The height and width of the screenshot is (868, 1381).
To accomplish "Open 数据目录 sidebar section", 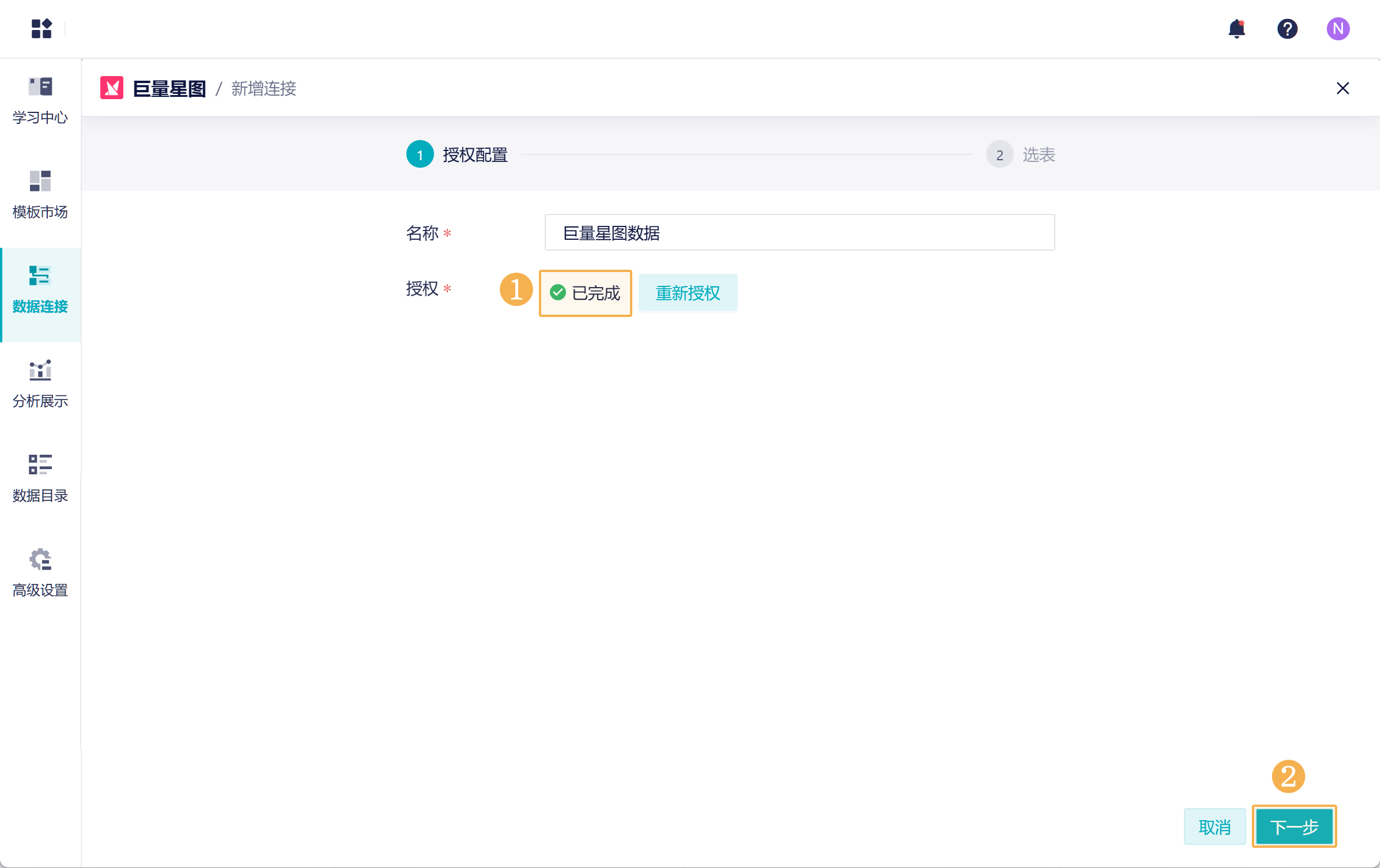I will (40, 478).
